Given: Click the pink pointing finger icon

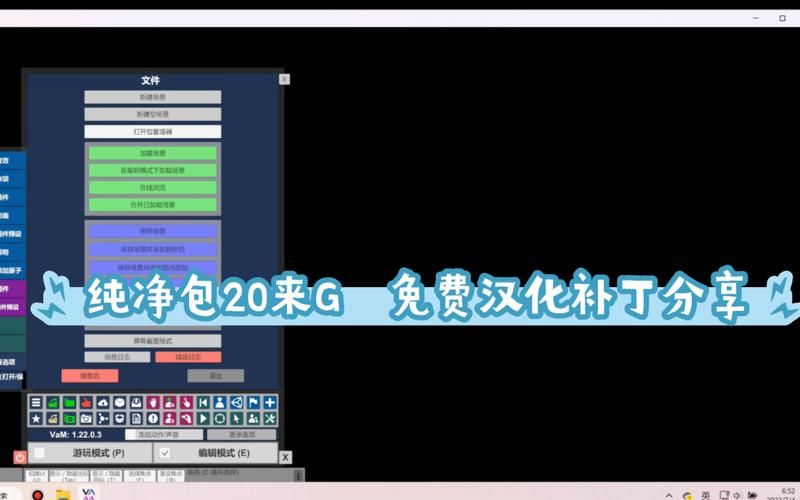Looking at the screenshot, I should point(186,403).
